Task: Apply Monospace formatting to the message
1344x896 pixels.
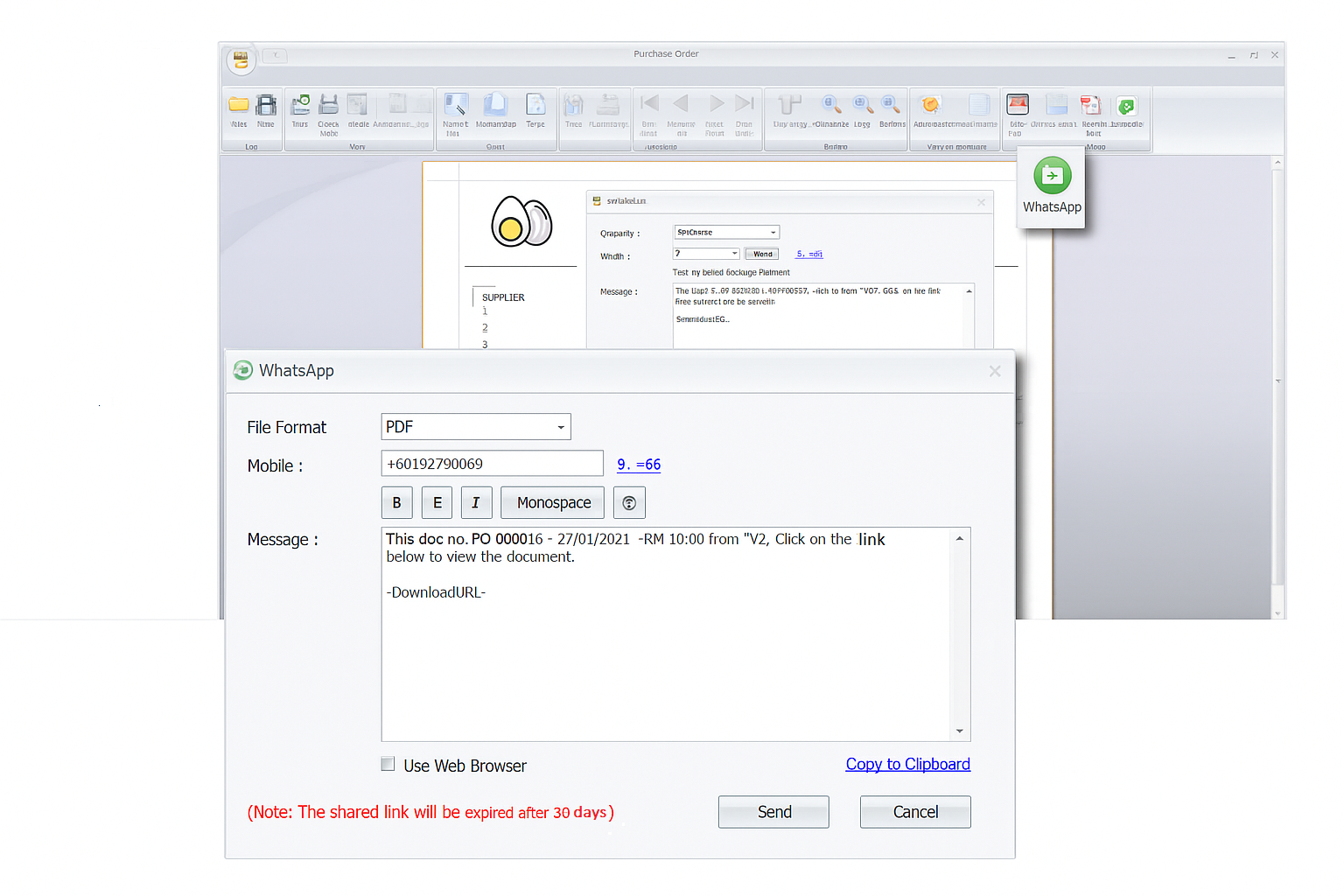Action: point(552,502)
